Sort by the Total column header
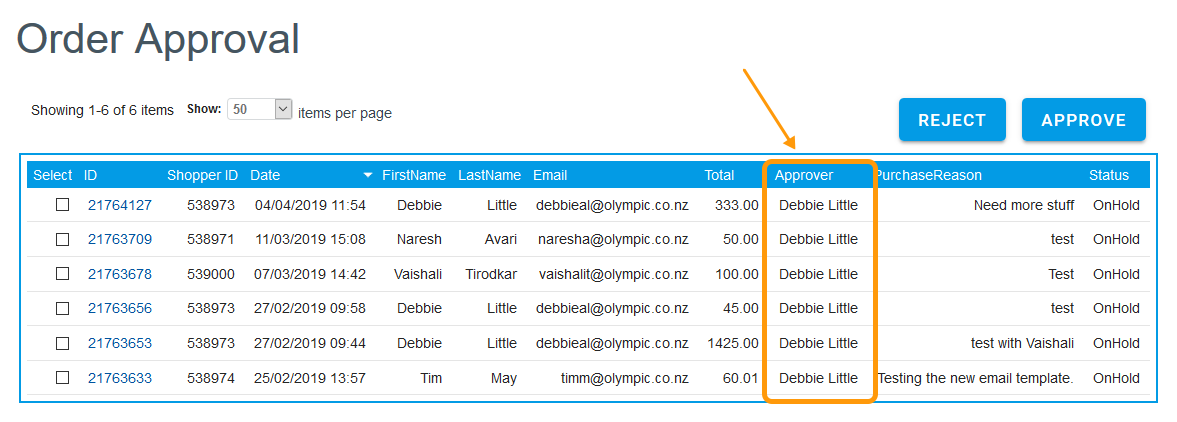 click(719, 175)
